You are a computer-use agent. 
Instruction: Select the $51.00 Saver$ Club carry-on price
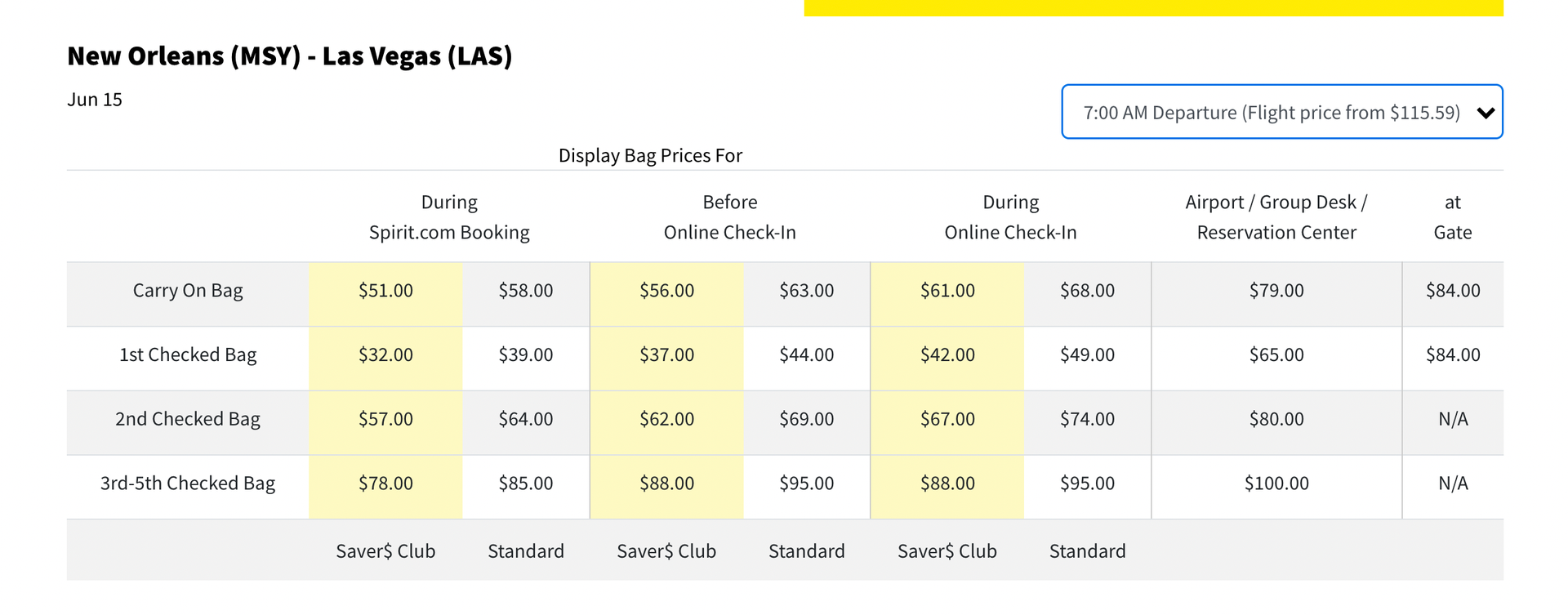(385, 290)
